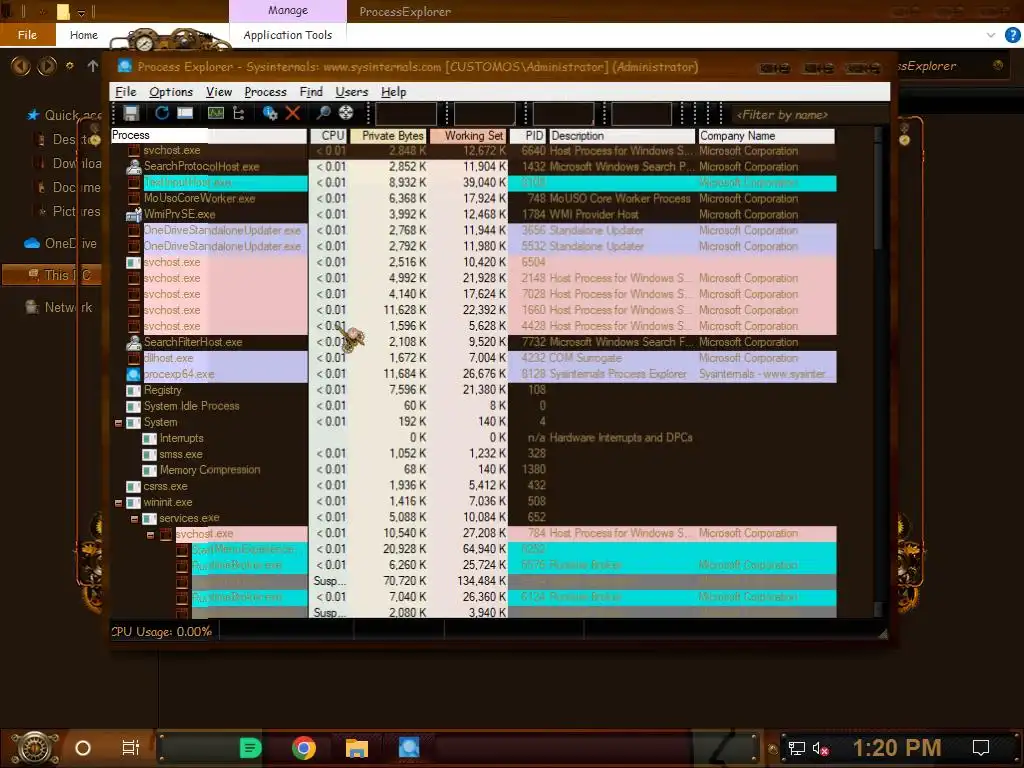Click the Explorer Forward arrow button
Screen dimensions: 1024x768
point(47,66)
